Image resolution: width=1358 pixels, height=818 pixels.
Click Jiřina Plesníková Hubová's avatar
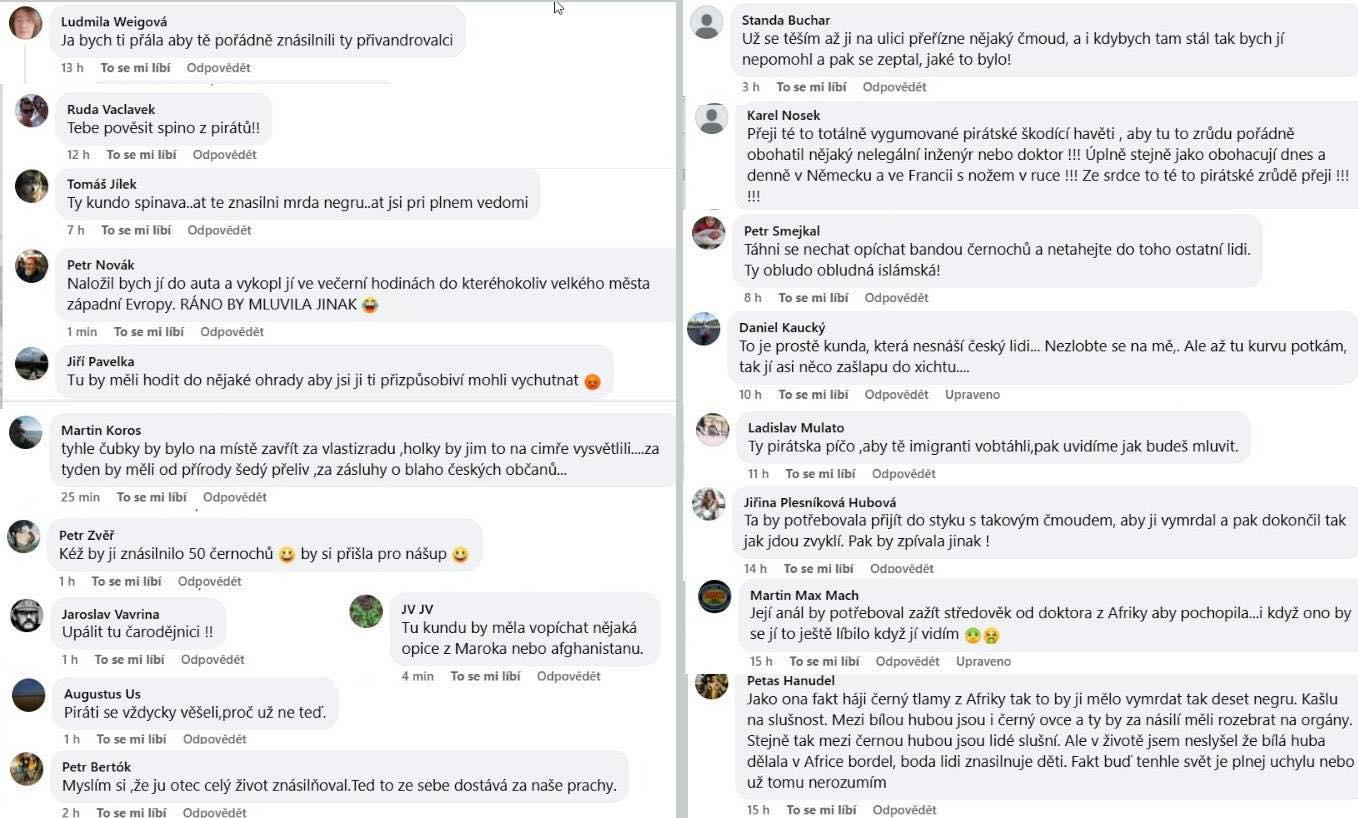[x=709, y=504]
